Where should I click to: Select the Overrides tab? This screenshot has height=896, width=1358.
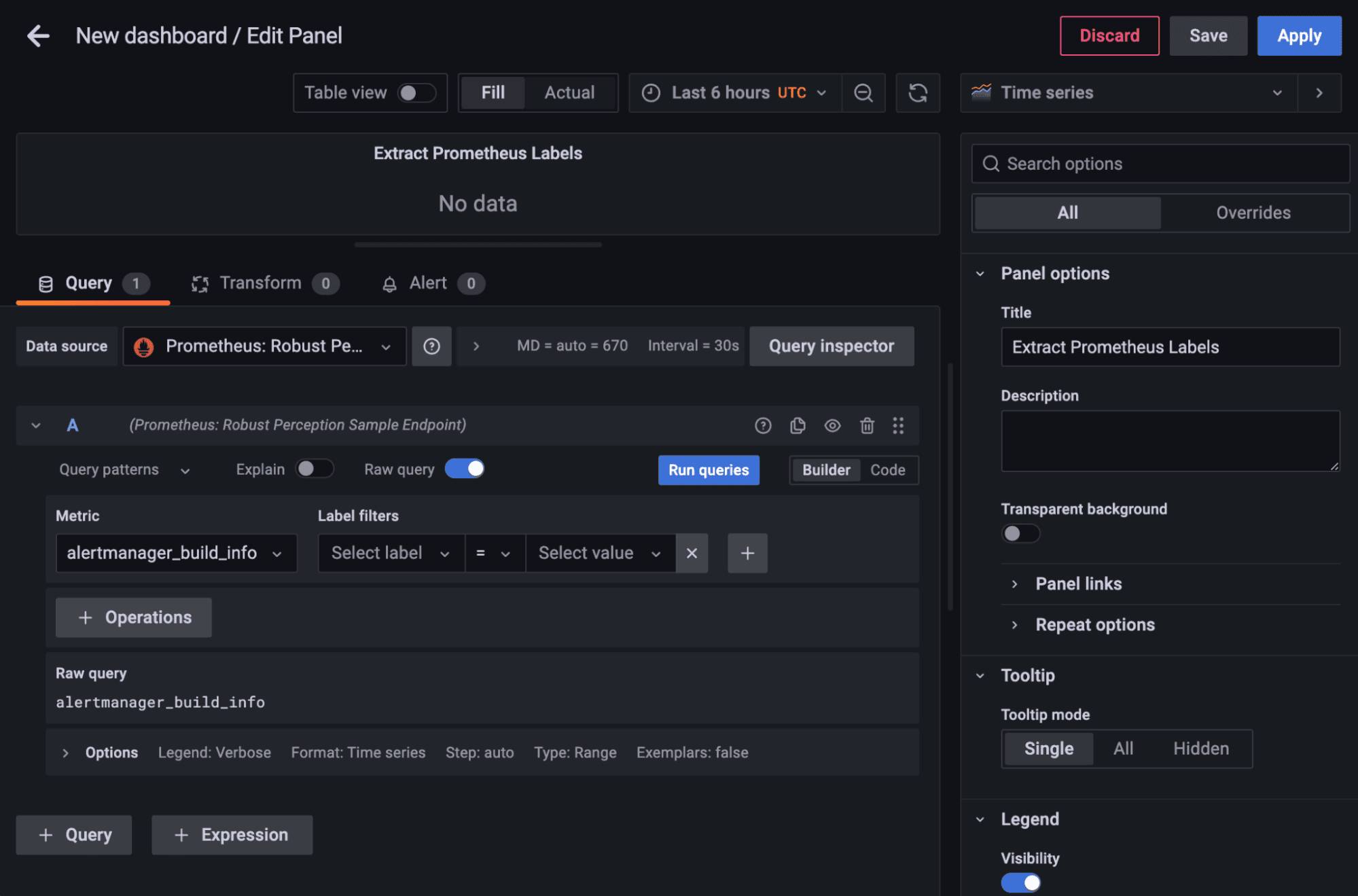pyautogui.click(x=1253, y=213)
